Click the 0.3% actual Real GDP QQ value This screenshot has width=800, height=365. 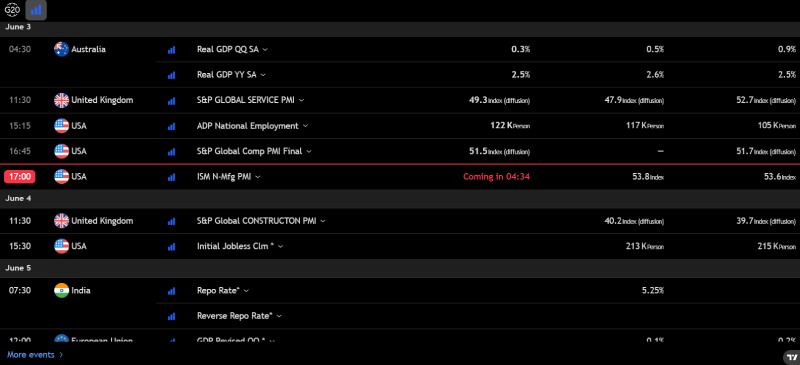520,50
